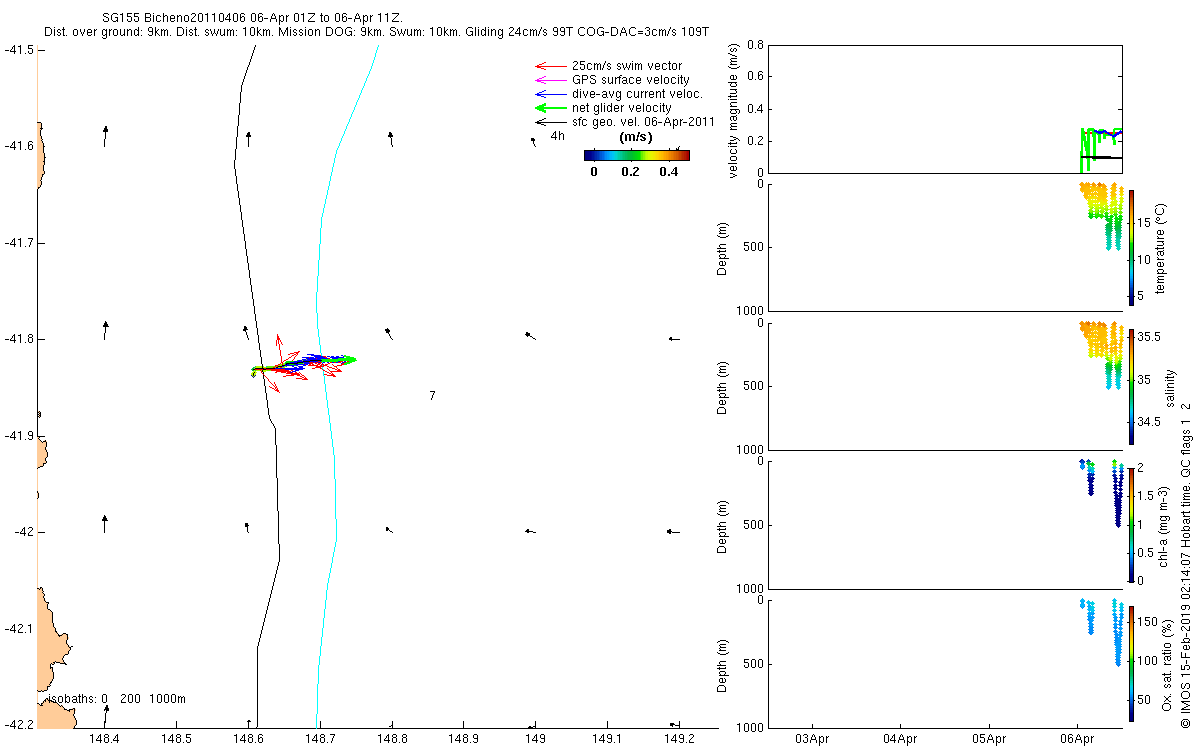Click the '-42.2' latitude tick label
The image size is (1200, 750).
(19, 725)
